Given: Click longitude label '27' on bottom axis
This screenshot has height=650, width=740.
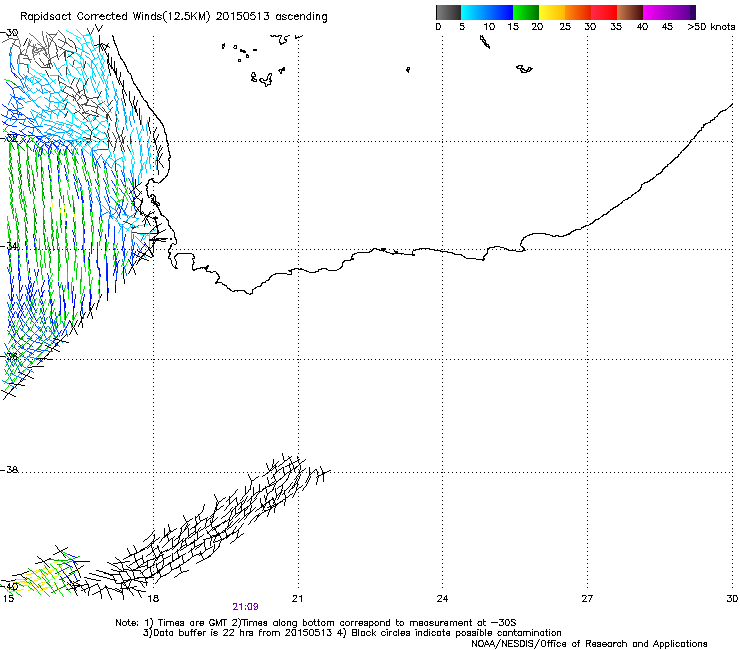Looking at the screenshot, I should pyautogui.click(x=587, y=599).
